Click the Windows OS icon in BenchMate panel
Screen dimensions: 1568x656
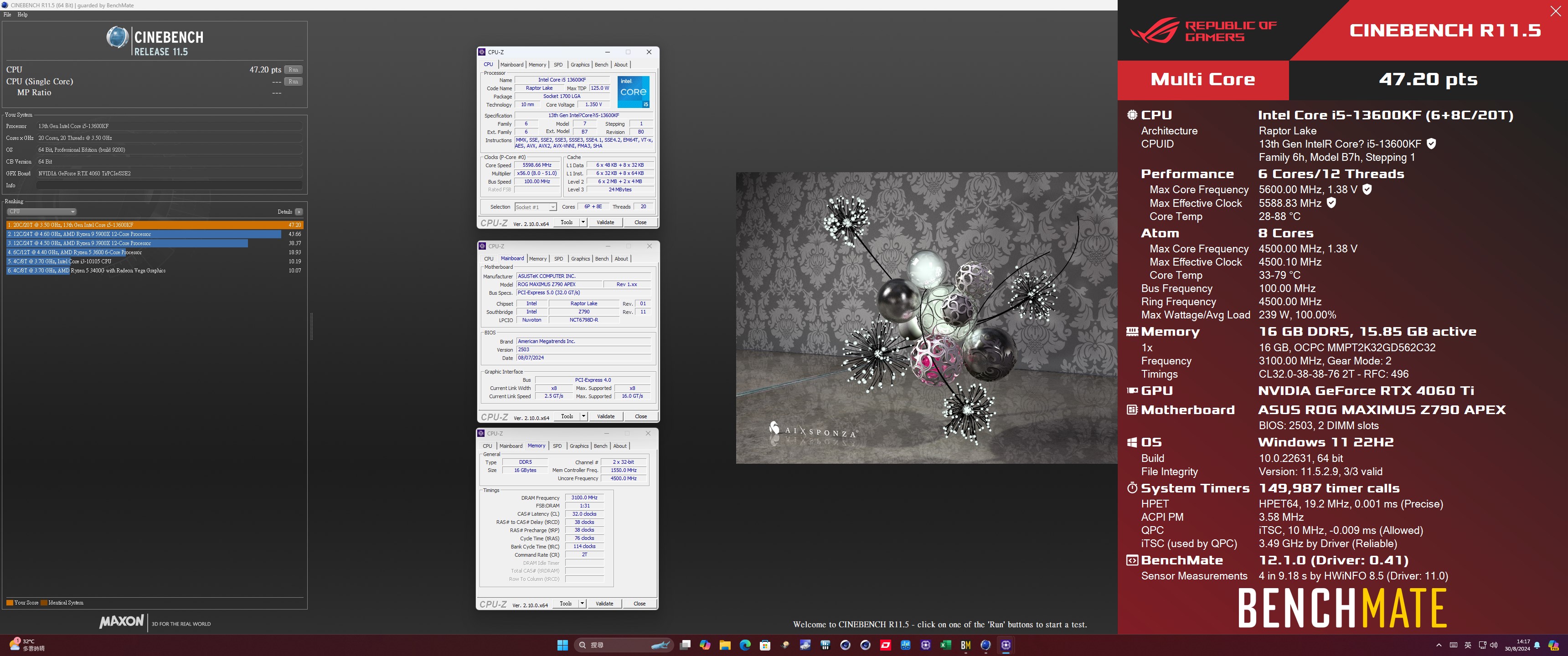tap(1132, 442)
